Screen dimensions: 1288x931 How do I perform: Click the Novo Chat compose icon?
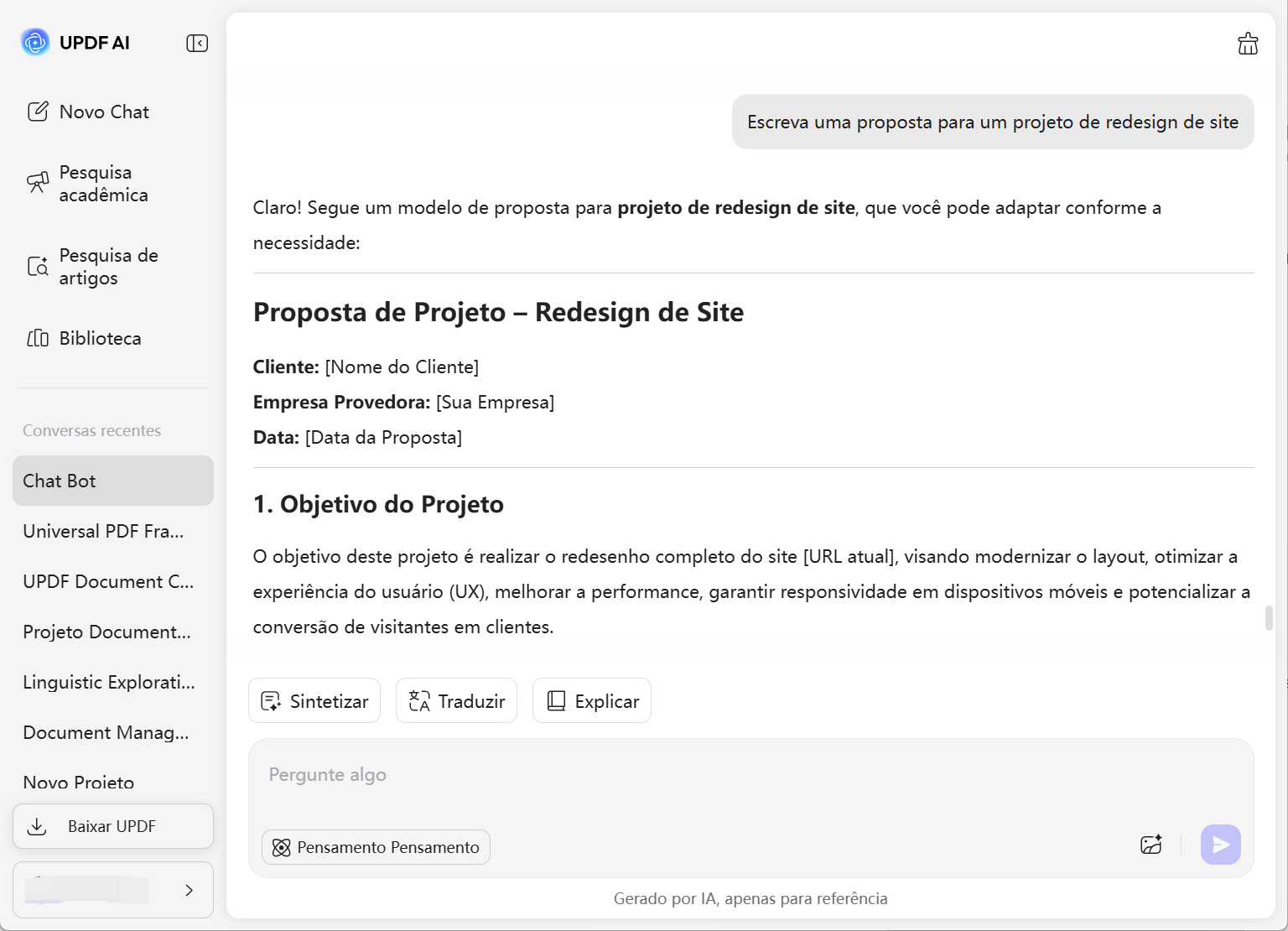(x=38, y=112)
